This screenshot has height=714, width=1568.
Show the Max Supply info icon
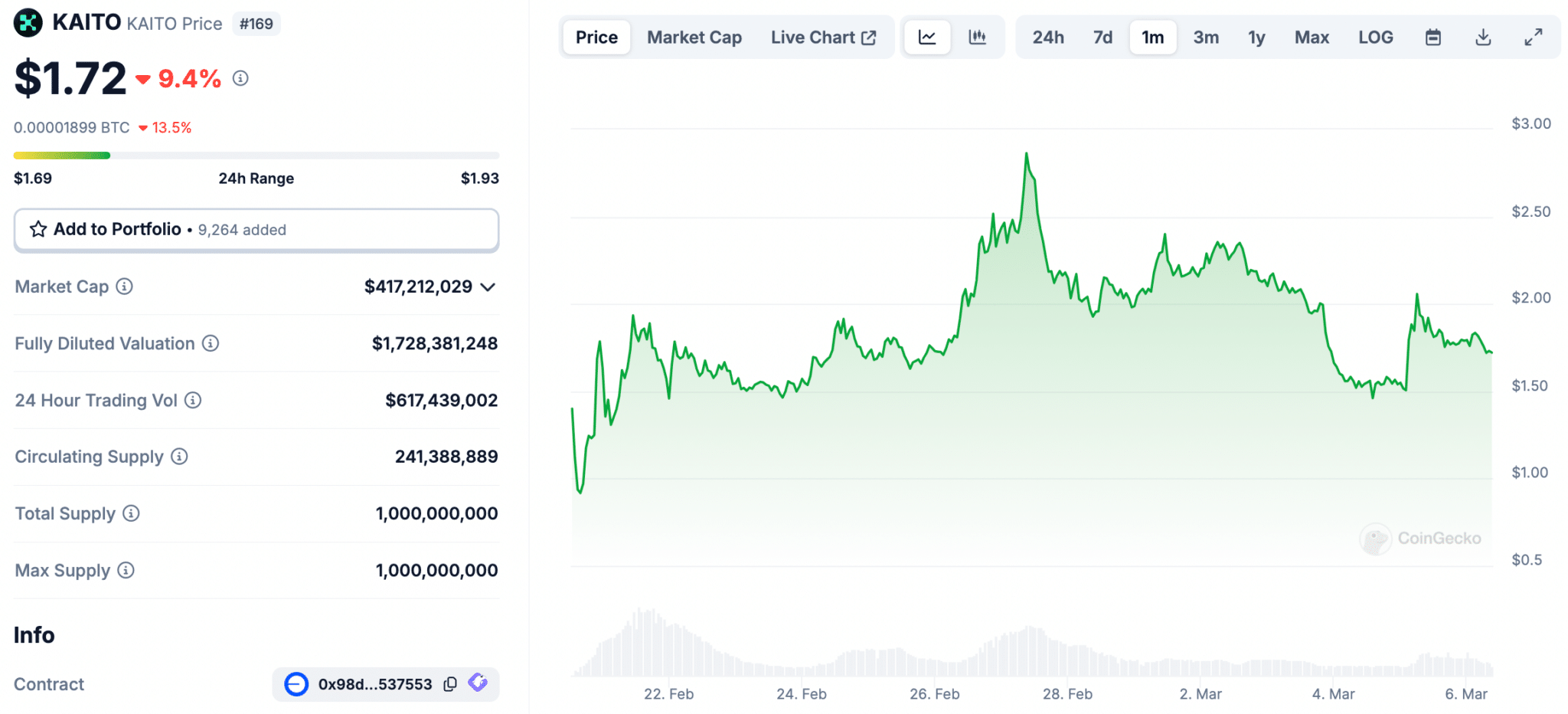tap(126, 570)
